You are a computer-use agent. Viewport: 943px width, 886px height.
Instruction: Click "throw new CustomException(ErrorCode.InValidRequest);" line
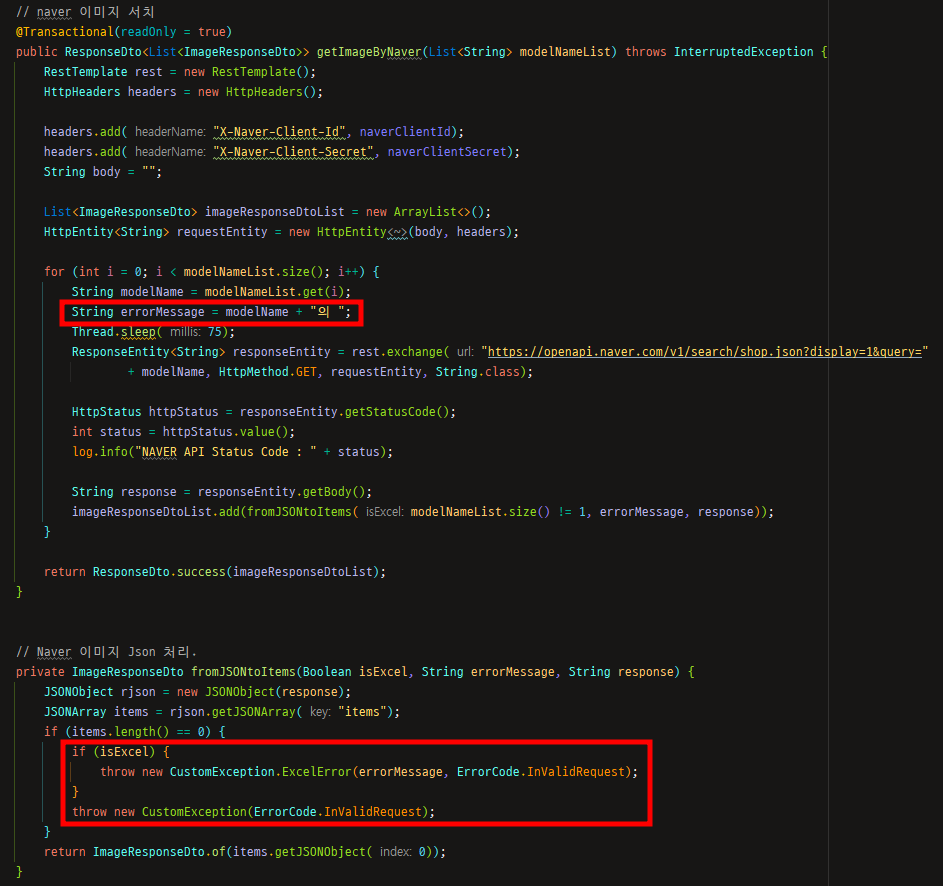pos(253,811)
